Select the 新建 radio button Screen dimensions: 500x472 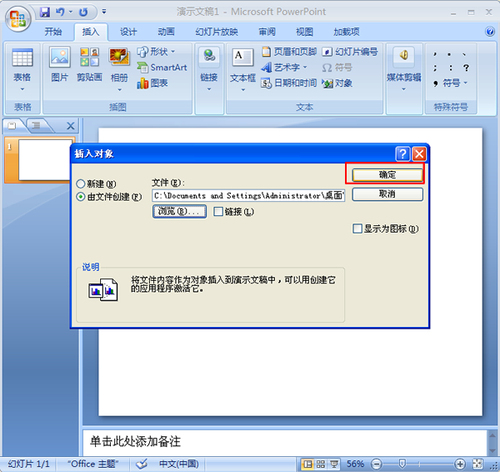point(81,184)
